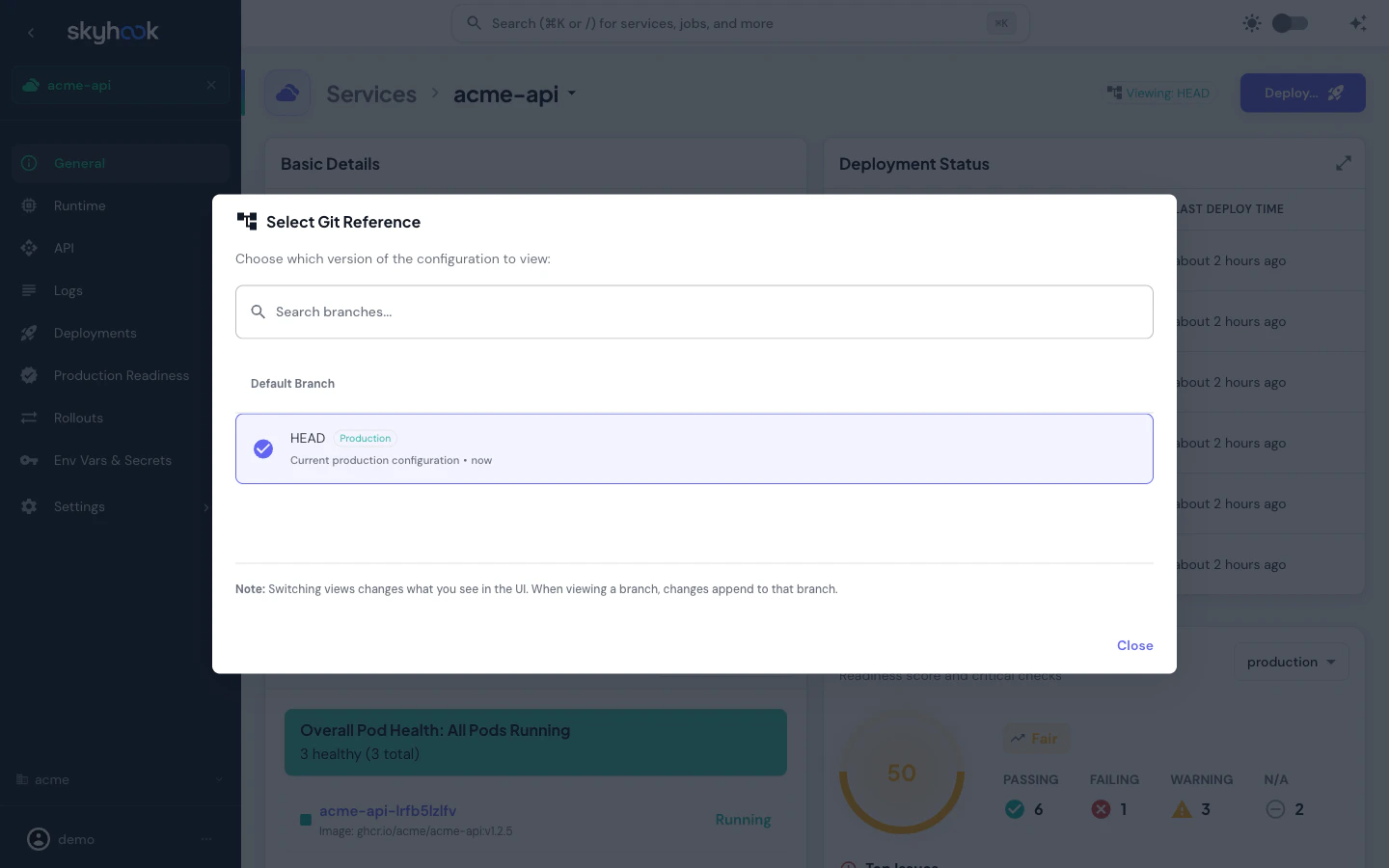Click the Production Readiness badge icon
This screenshot has width=1389, height=868.
[29, 375]
